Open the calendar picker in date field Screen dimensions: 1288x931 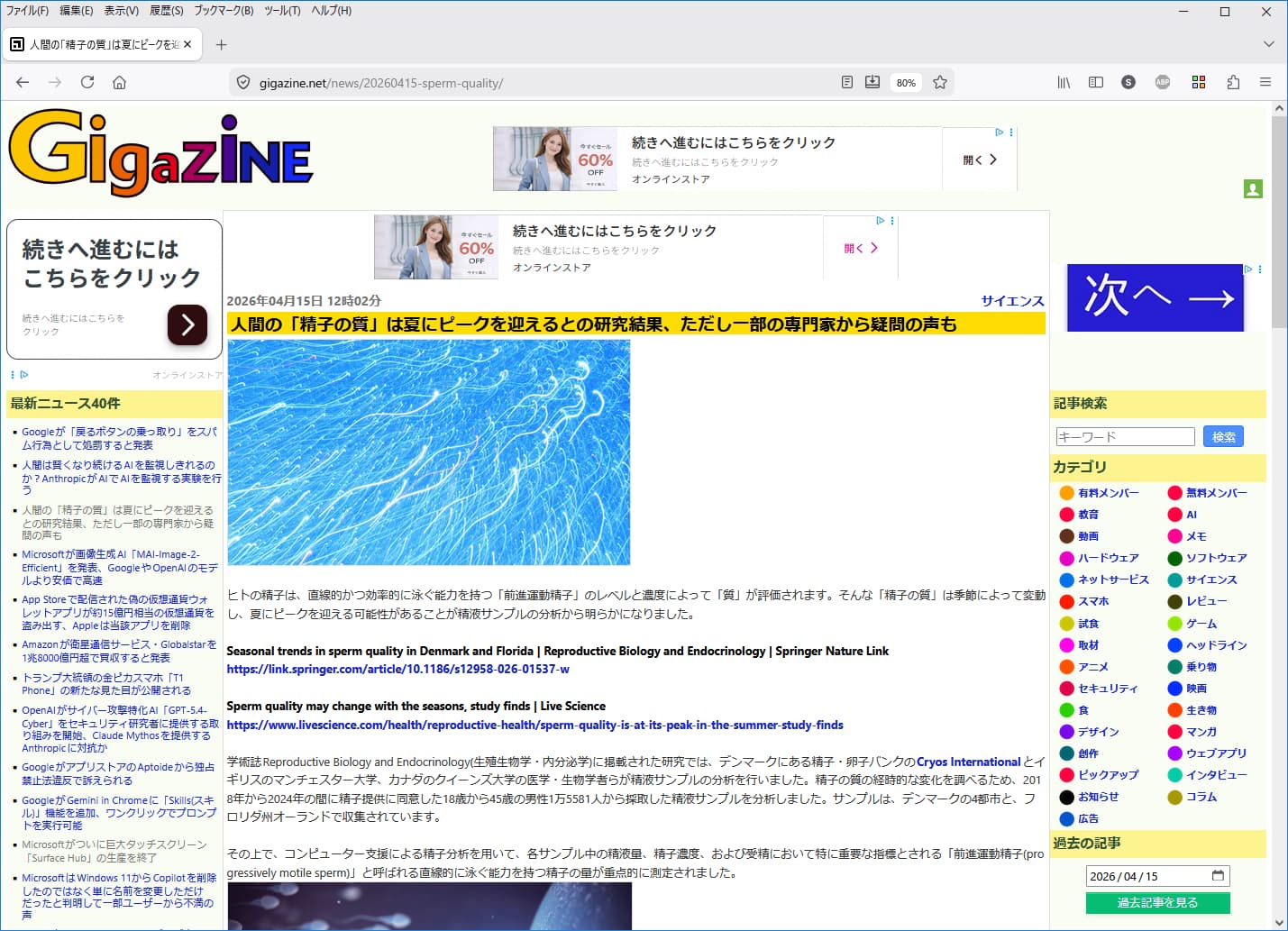[x=1218, y=876]
